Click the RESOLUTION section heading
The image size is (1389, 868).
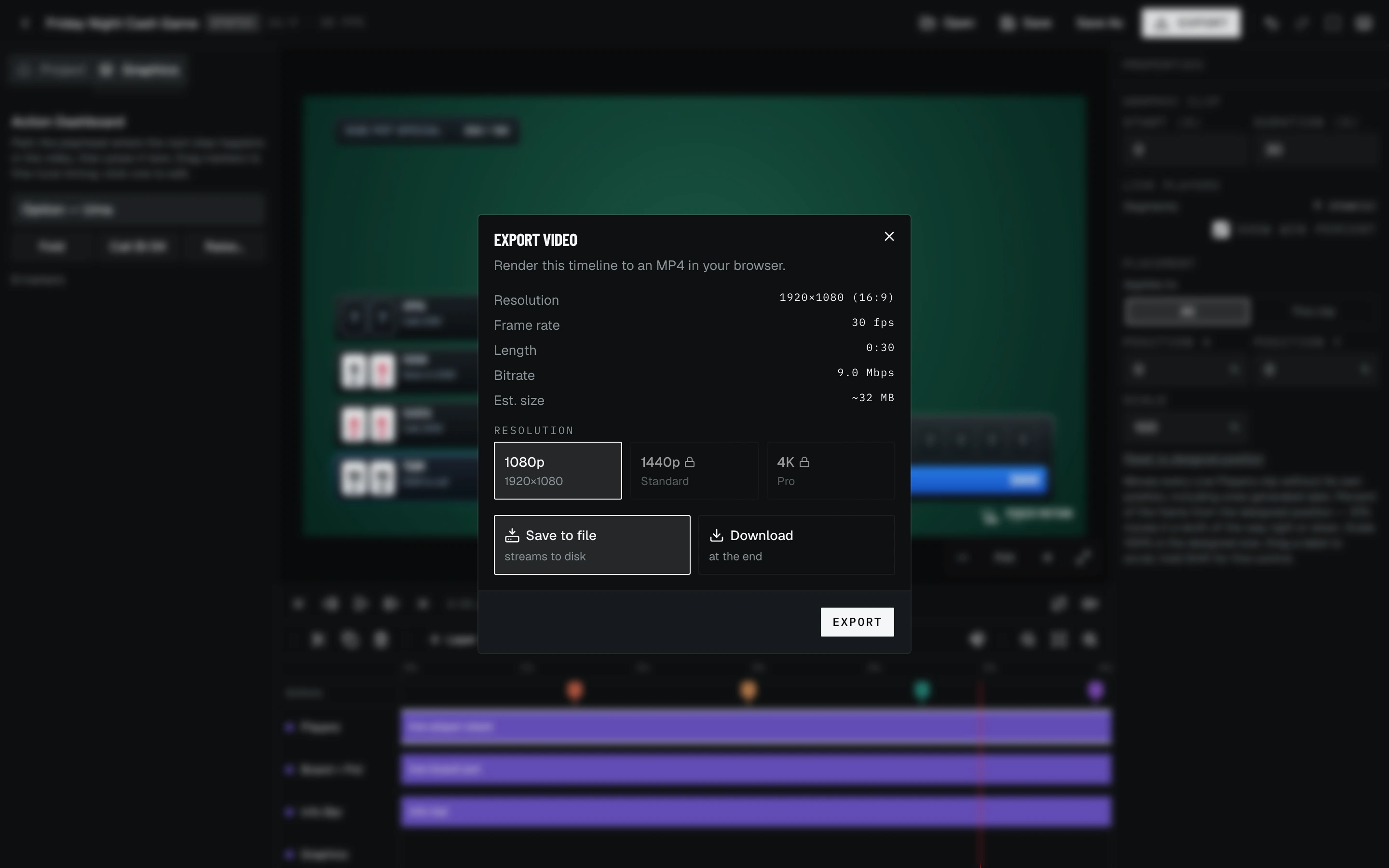(x=534, y=431)
